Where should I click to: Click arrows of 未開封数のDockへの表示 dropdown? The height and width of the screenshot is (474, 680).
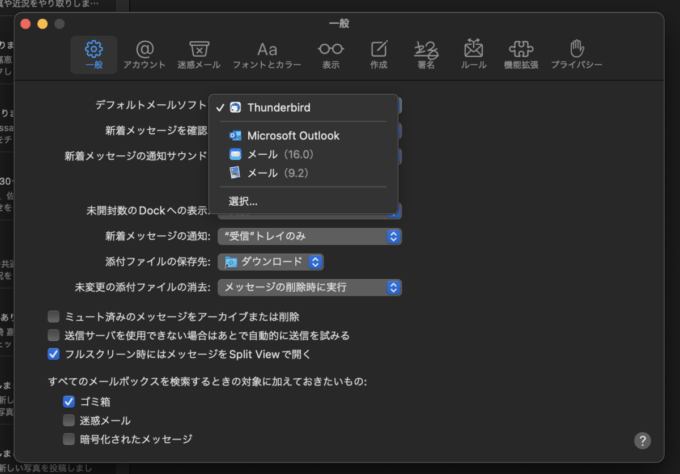[393, 212]
